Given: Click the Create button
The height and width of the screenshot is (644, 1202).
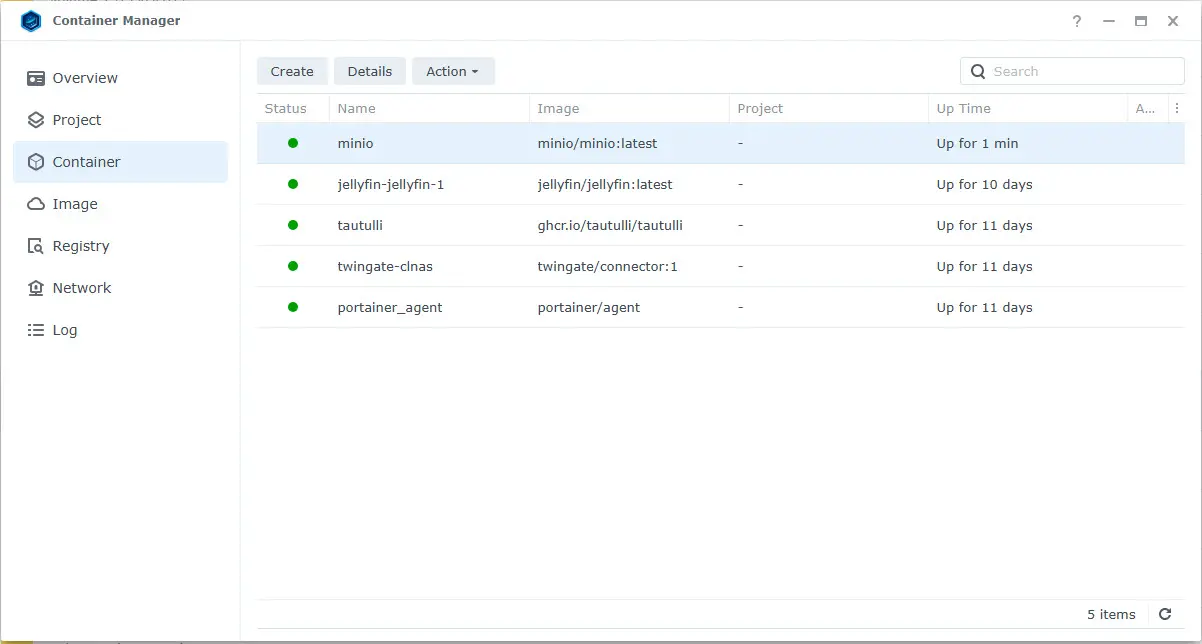Looking at the screenshot, I should pyautogui.click(x=292, y=71).
